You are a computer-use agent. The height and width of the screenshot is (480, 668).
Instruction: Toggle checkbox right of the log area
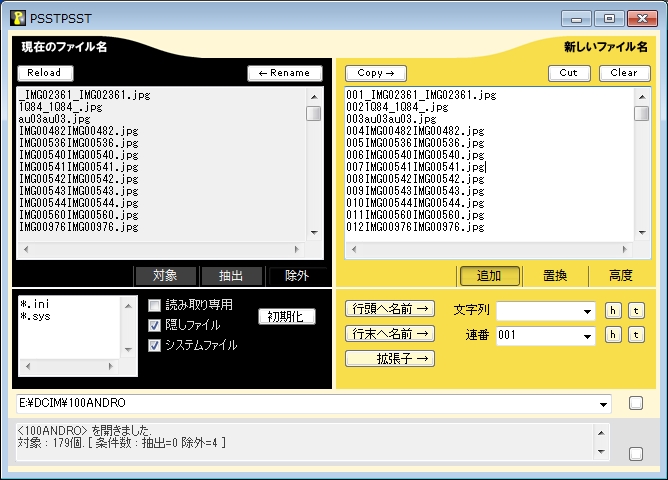point(636,454)
